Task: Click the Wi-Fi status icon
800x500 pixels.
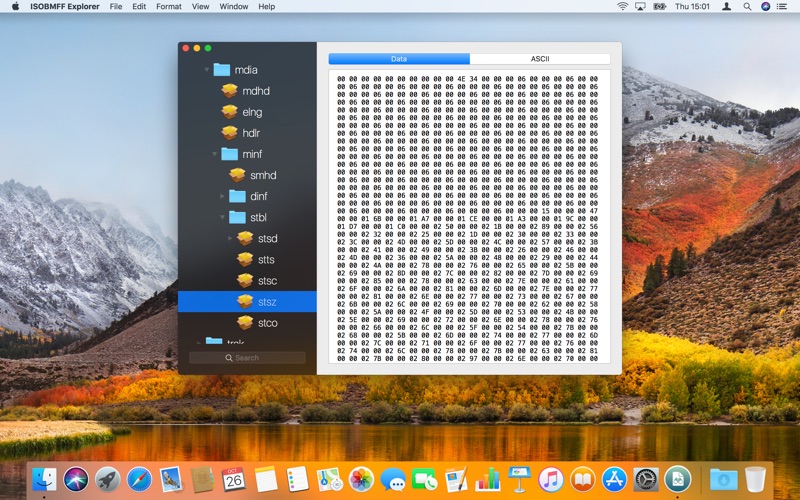Action: point(622,7)
